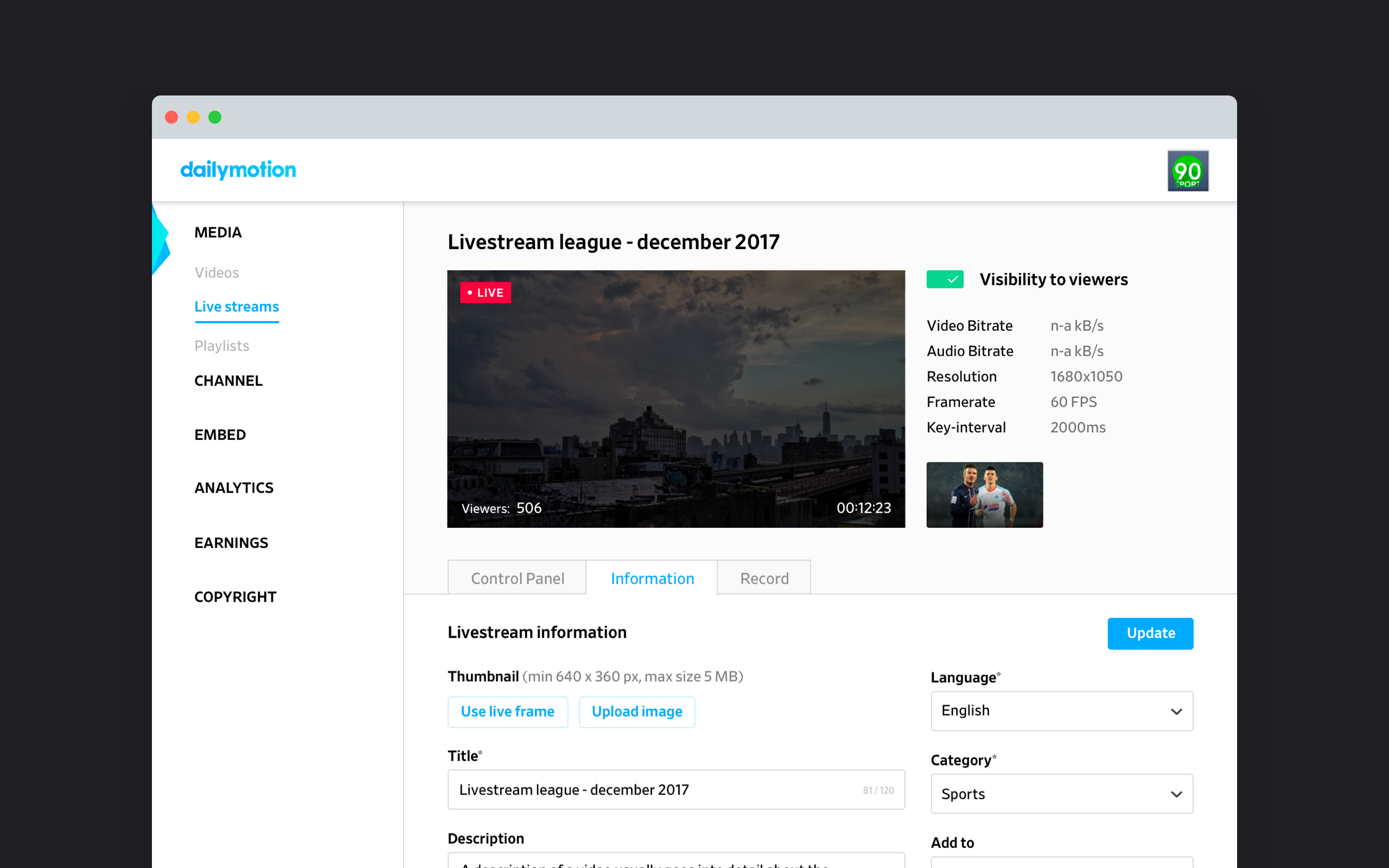Screen dimensions: 1389x868
Task: Click Upload image button
Action: click(x=637, y=712)
